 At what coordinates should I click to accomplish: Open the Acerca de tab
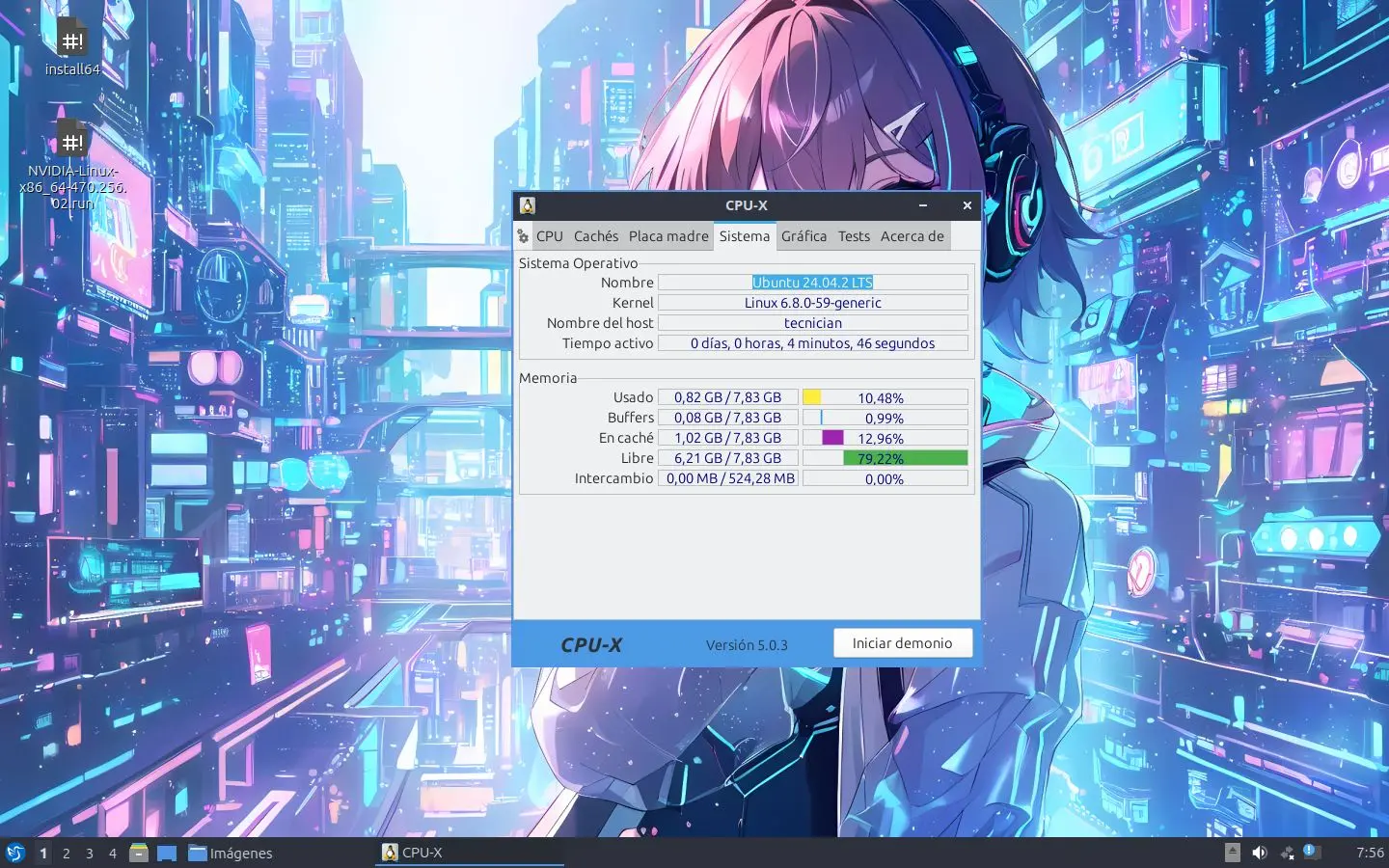pyautogui.click(x=912, y=236)
